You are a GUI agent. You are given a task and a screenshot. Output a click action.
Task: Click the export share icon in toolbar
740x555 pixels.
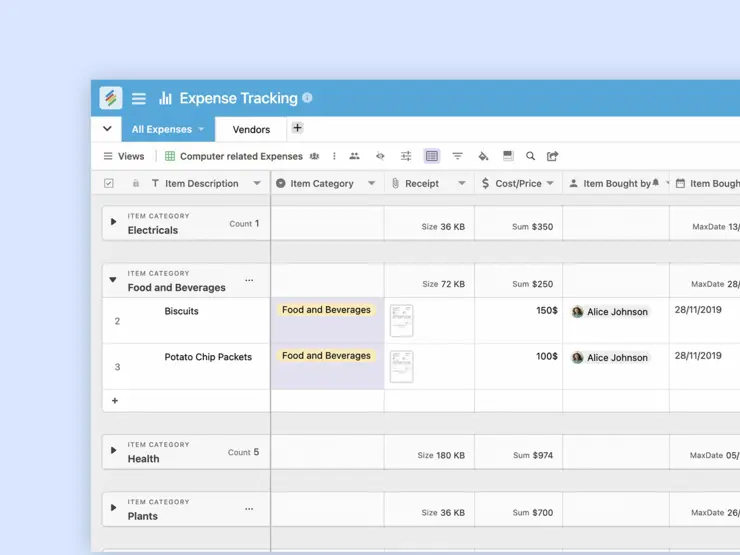click(553, 156)
